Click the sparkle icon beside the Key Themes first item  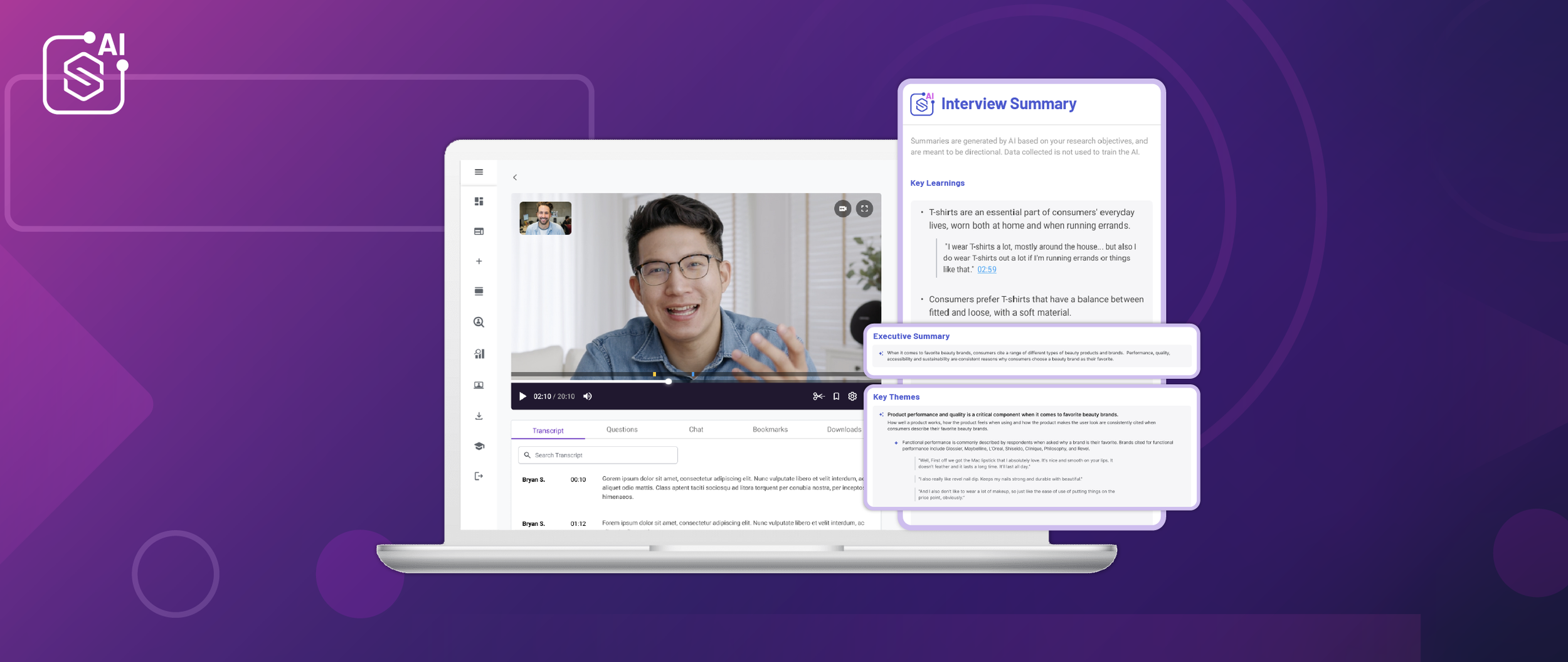pyautogui.click(x=881, y=415)
